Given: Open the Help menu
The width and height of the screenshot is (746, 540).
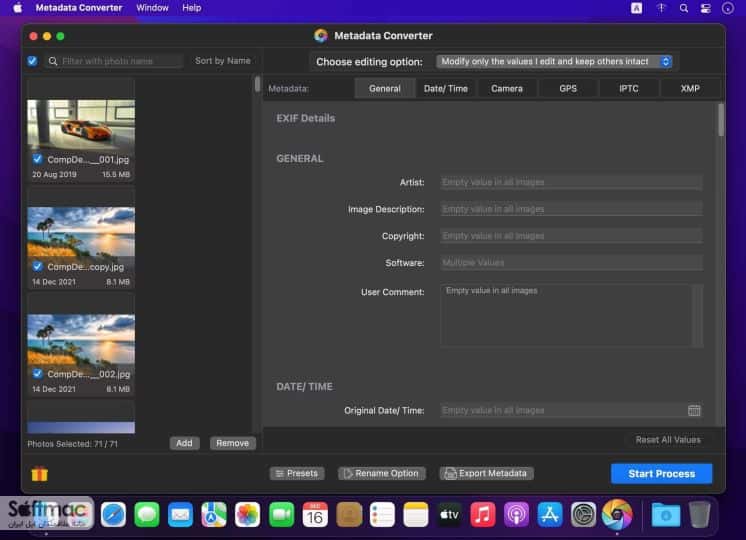Looking at the screenshot, I should [192, 8].
